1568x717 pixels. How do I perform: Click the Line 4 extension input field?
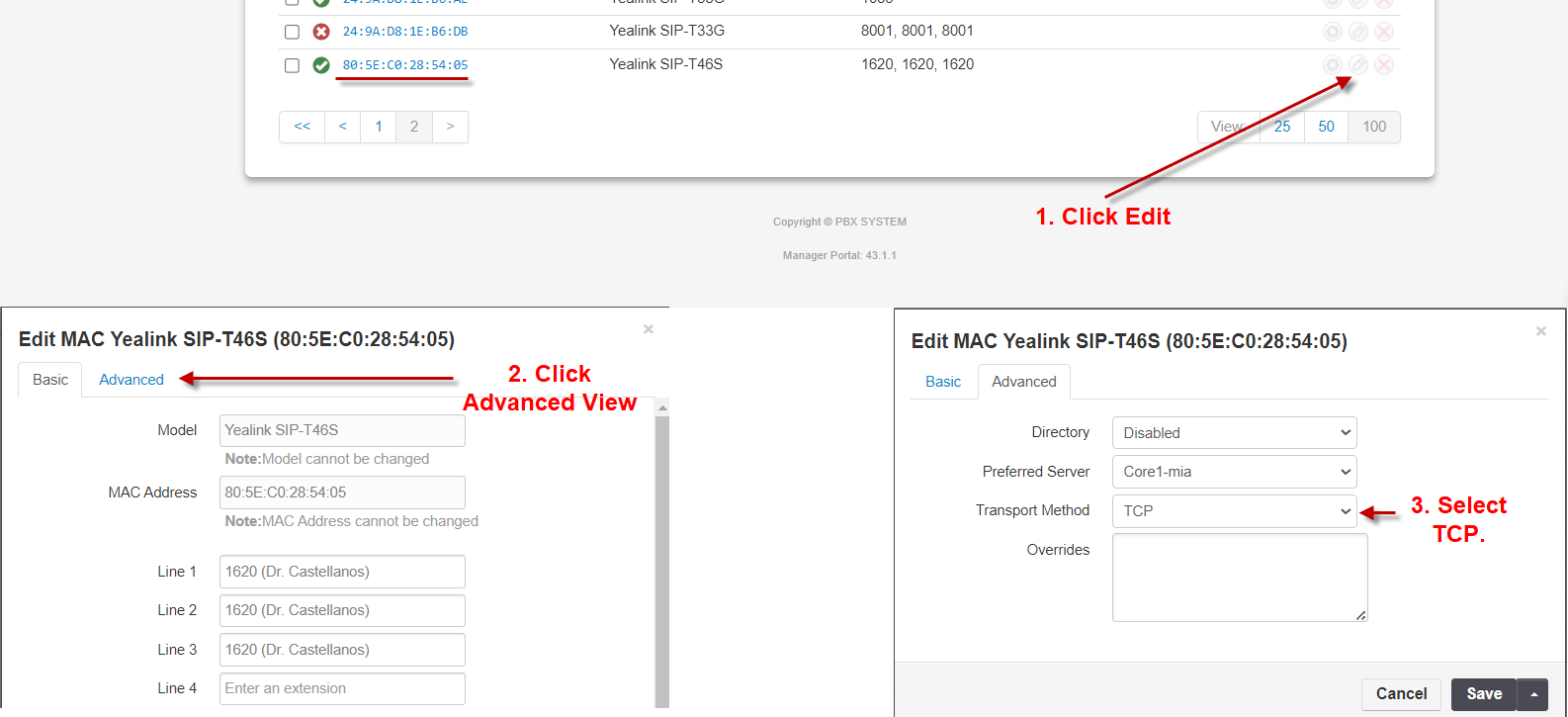342,688
